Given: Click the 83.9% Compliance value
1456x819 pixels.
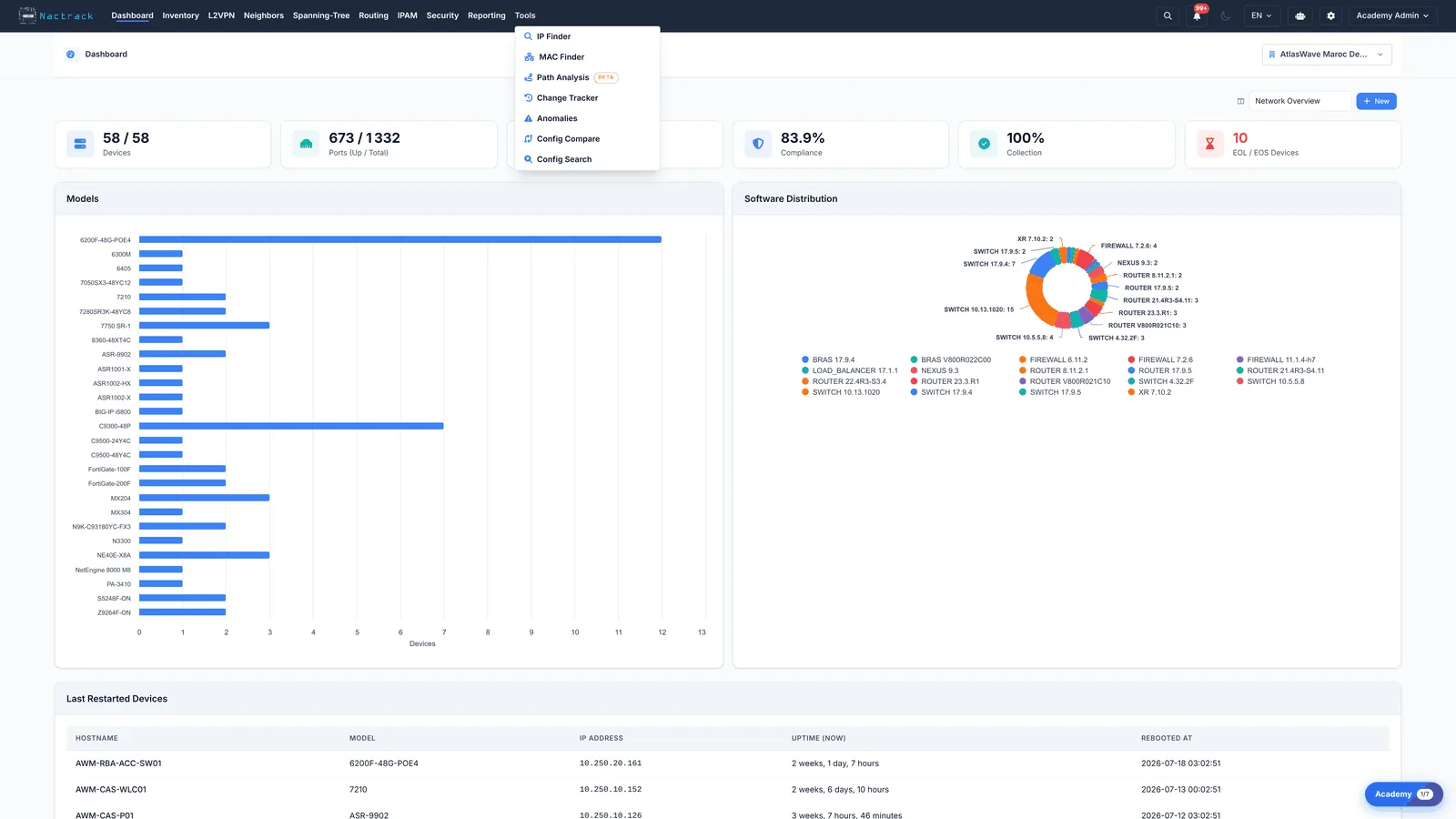Looking at the screenshot, I should pyautogui.click(x=803, y=138).
